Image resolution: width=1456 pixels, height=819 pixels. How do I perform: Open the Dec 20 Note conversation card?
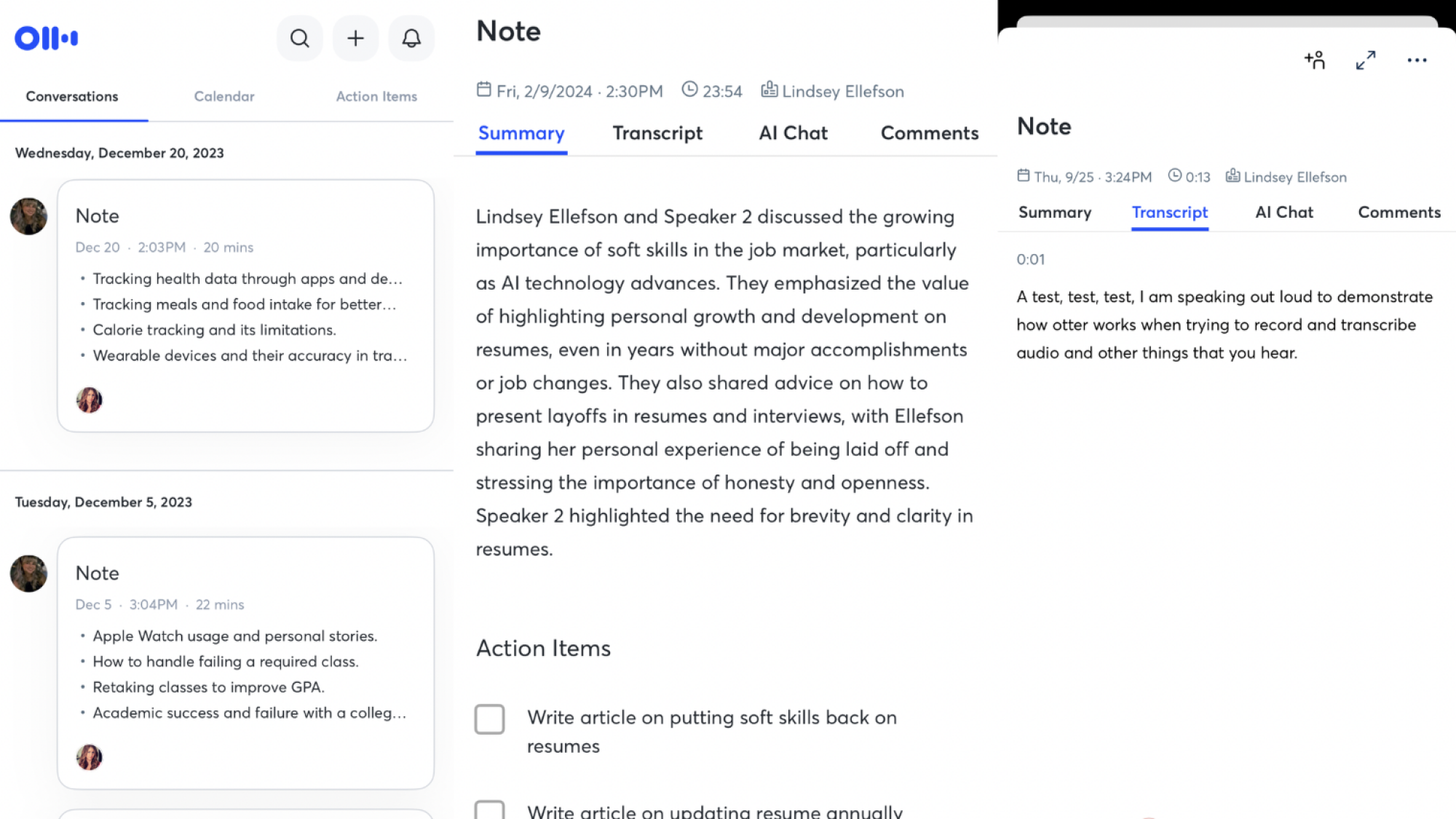click(246, 306)
